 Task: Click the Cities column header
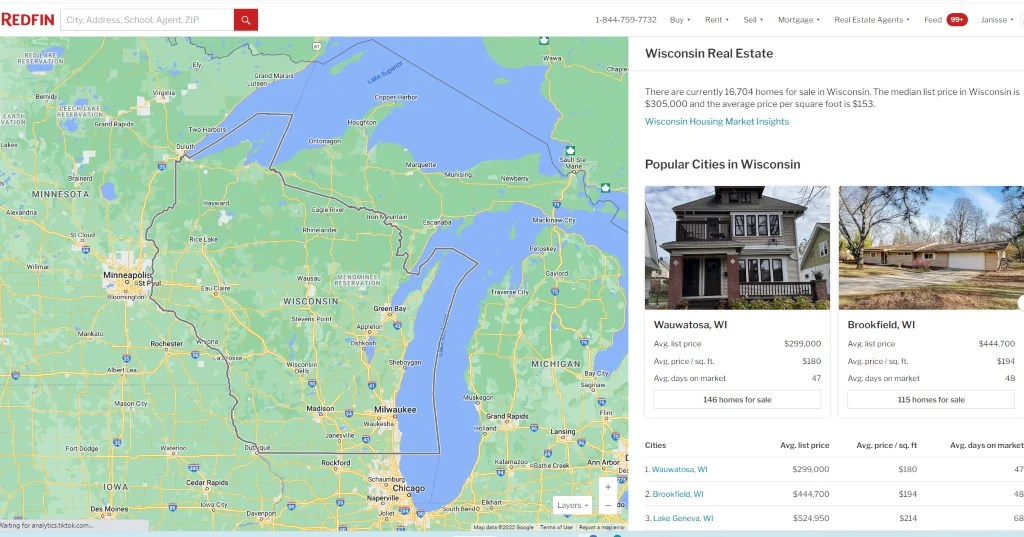click(x=655, y=446)
